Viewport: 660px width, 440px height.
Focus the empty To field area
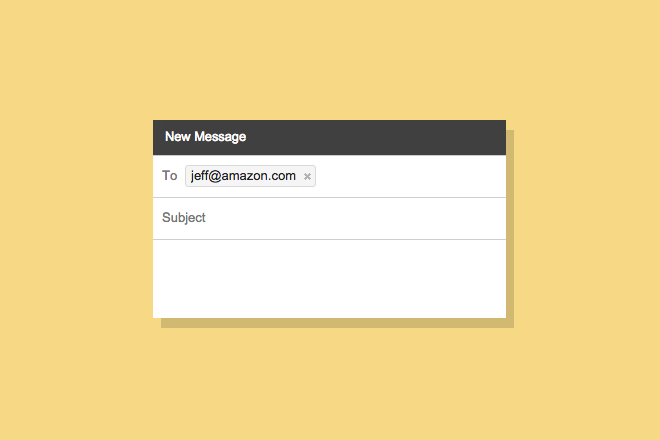(x=410, y=176)
